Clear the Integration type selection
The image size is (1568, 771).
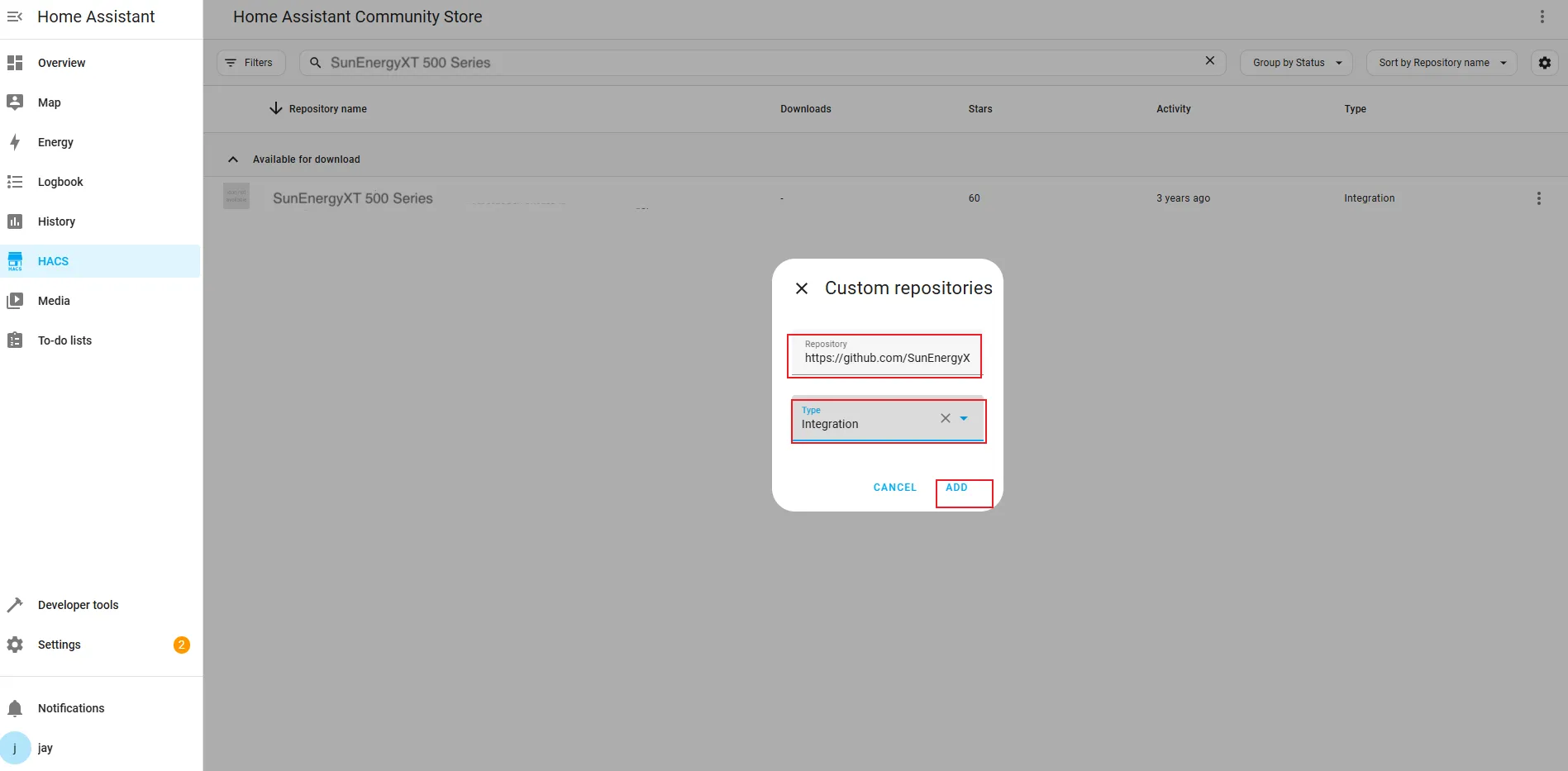945,418
